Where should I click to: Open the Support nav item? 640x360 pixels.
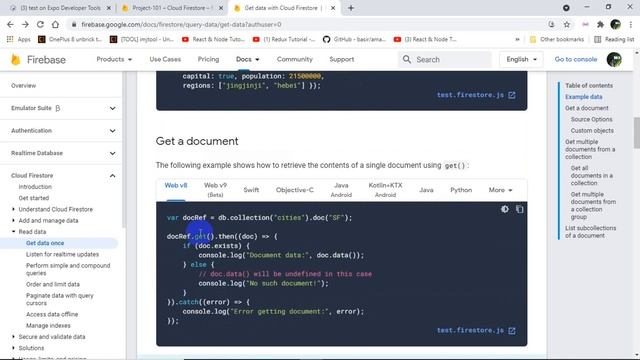[x=342, y=59]
